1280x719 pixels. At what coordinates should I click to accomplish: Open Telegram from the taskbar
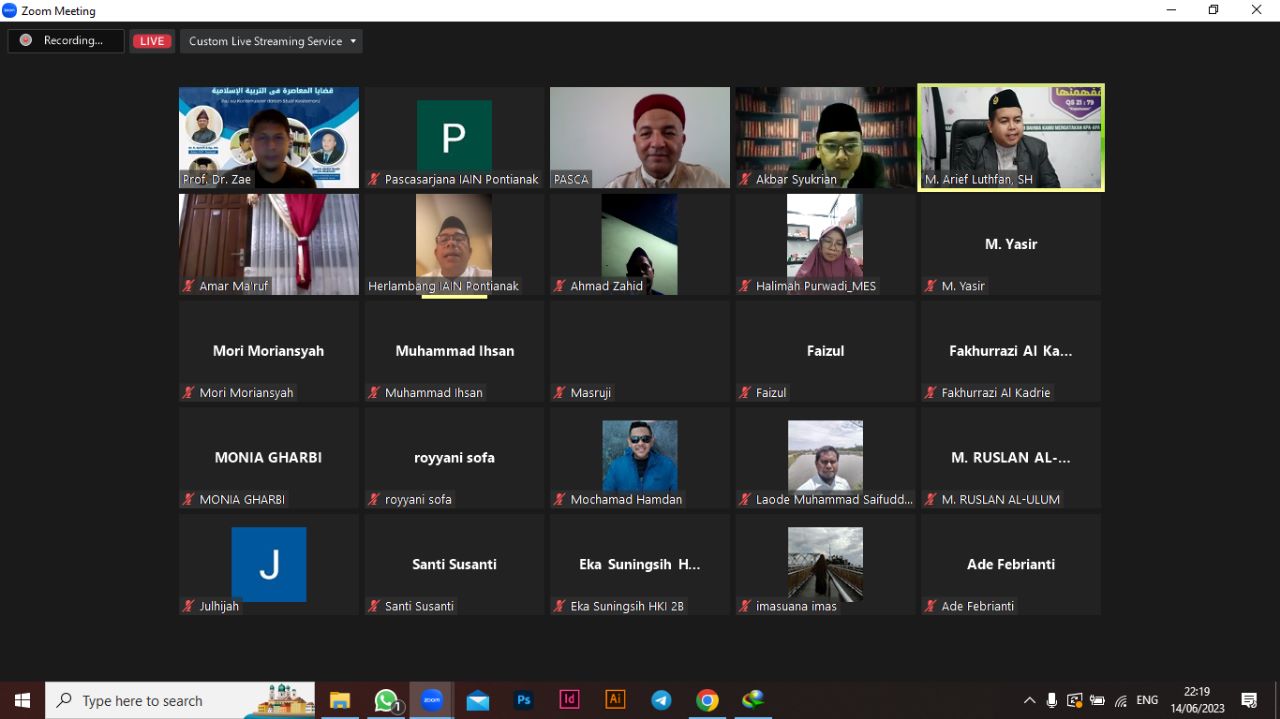(x=661, y=700)
